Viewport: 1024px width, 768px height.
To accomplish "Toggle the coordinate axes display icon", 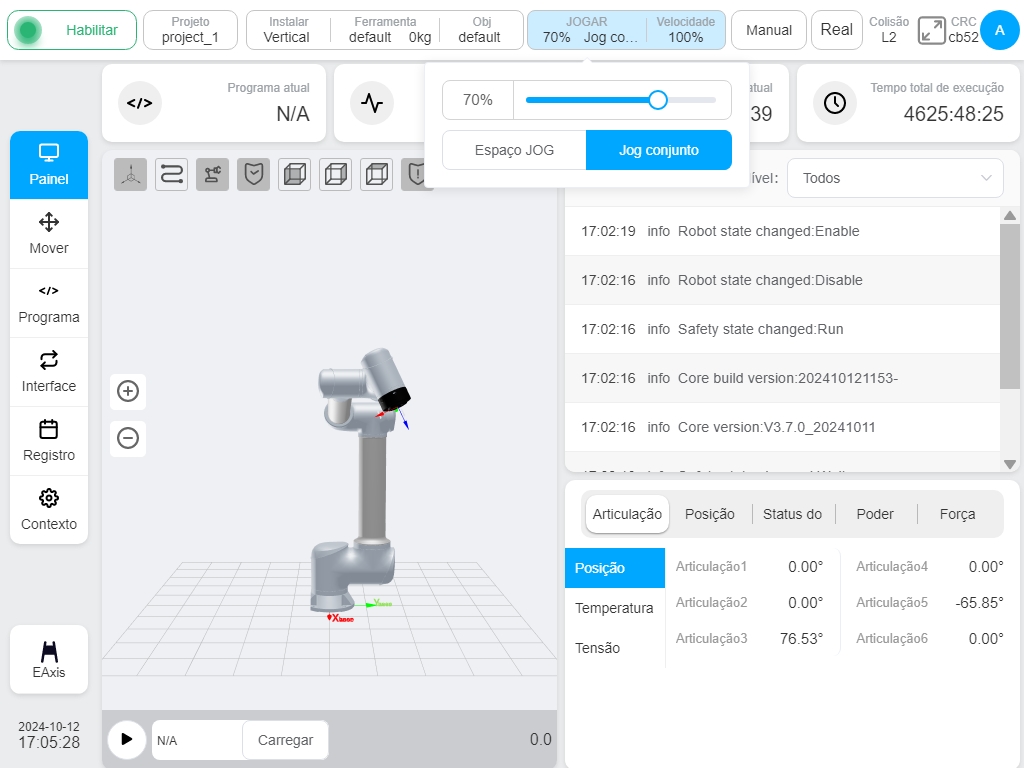I will (x=131, y=174).
